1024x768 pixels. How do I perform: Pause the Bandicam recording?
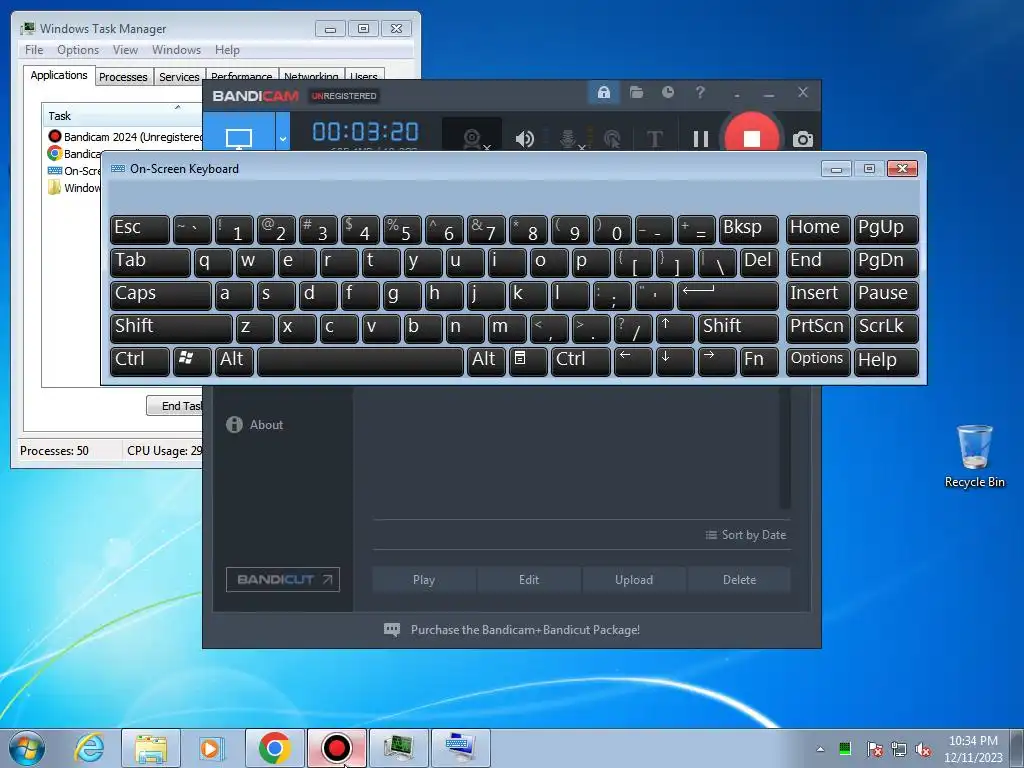(x=701, y=138)
